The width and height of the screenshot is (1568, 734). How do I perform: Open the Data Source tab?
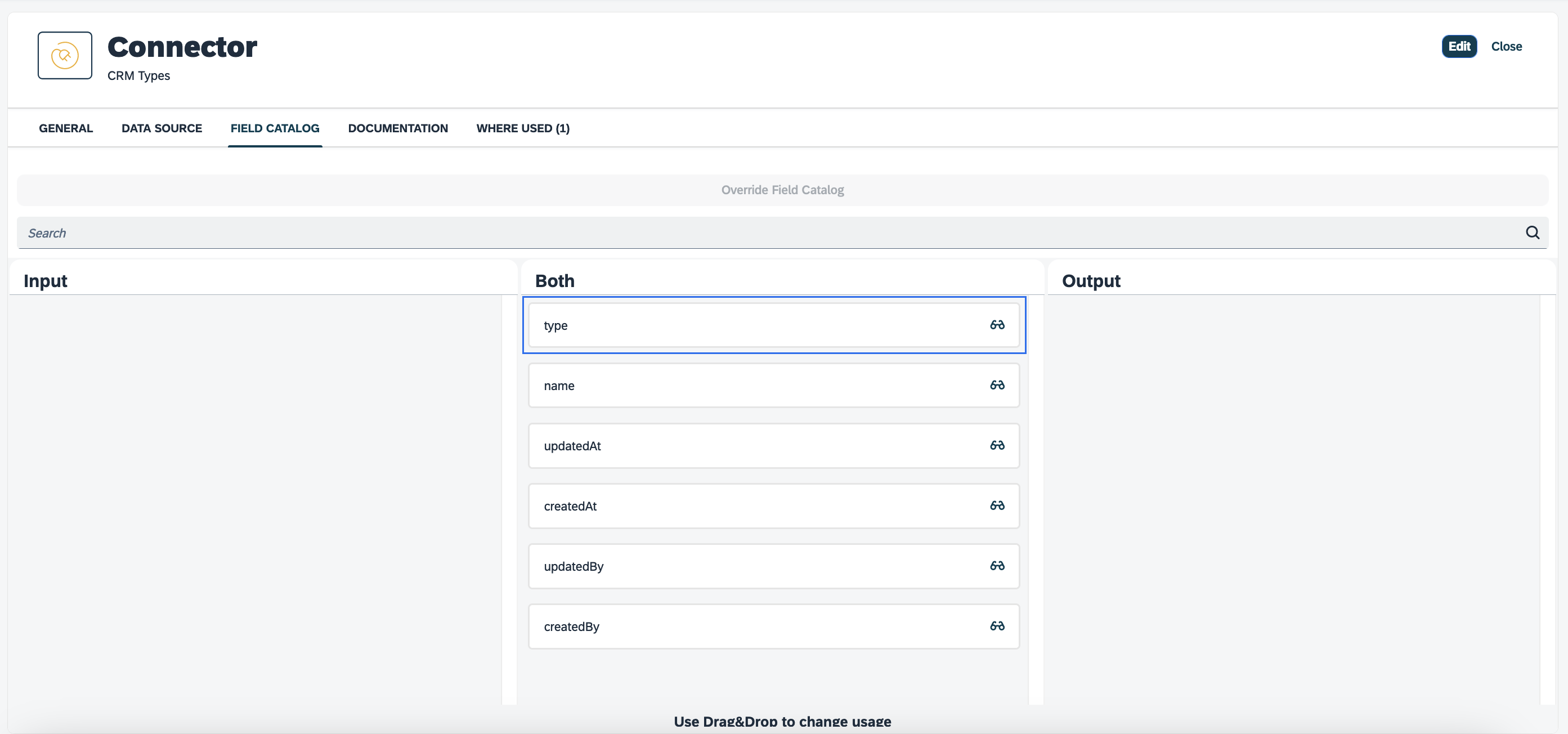[162, 128]
